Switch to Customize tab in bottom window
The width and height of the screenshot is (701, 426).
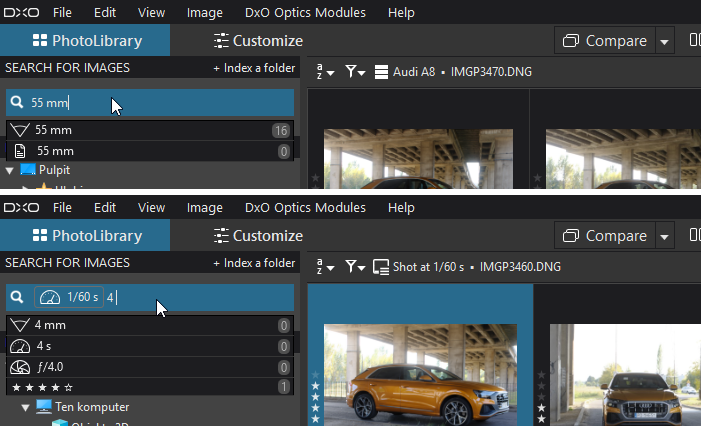tap(258, 235)
